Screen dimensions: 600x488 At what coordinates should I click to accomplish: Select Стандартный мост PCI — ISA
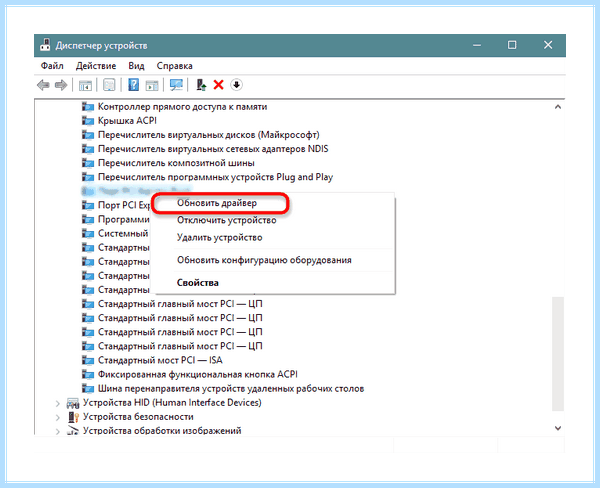(160, 360)
